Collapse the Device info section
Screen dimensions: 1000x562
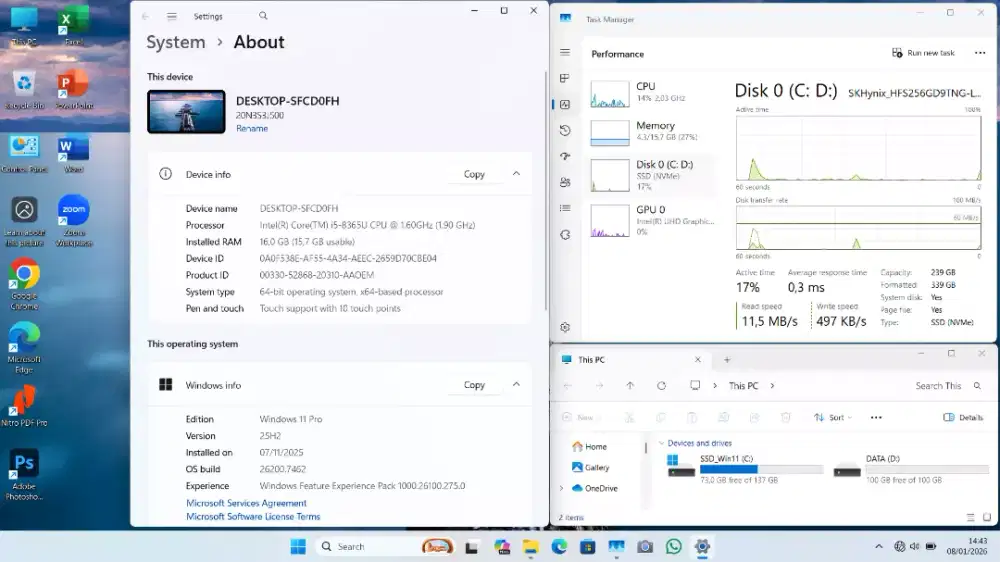point(516,174)
